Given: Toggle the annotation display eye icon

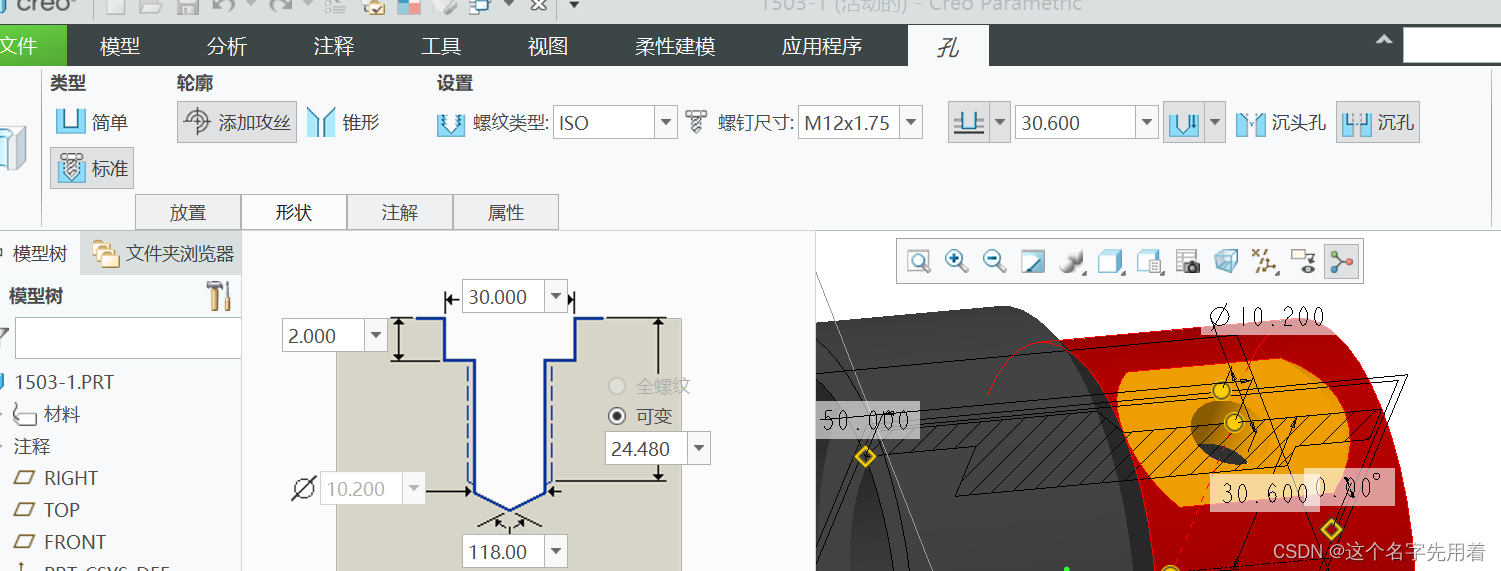Looking at the screenshot, I should click(x=1303, y=262).
